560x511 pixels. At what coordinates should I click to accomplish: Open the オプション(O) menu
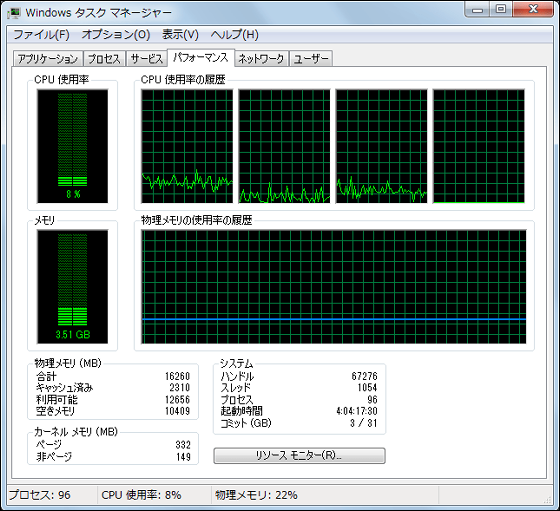[116, 35]
